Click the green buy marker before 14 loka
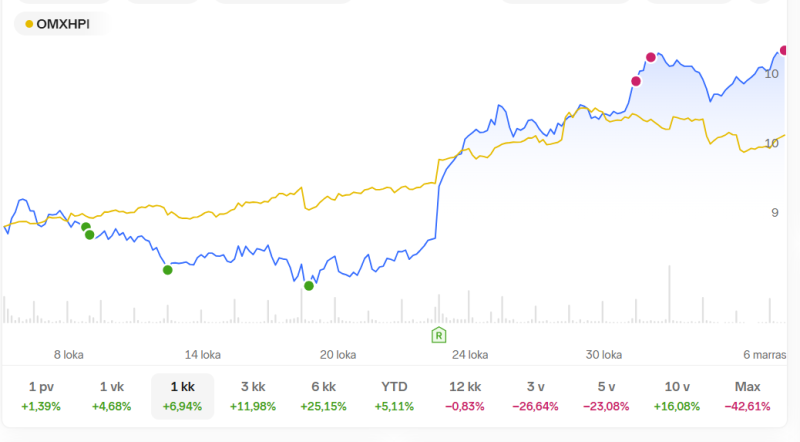 (x=168, y=270)
